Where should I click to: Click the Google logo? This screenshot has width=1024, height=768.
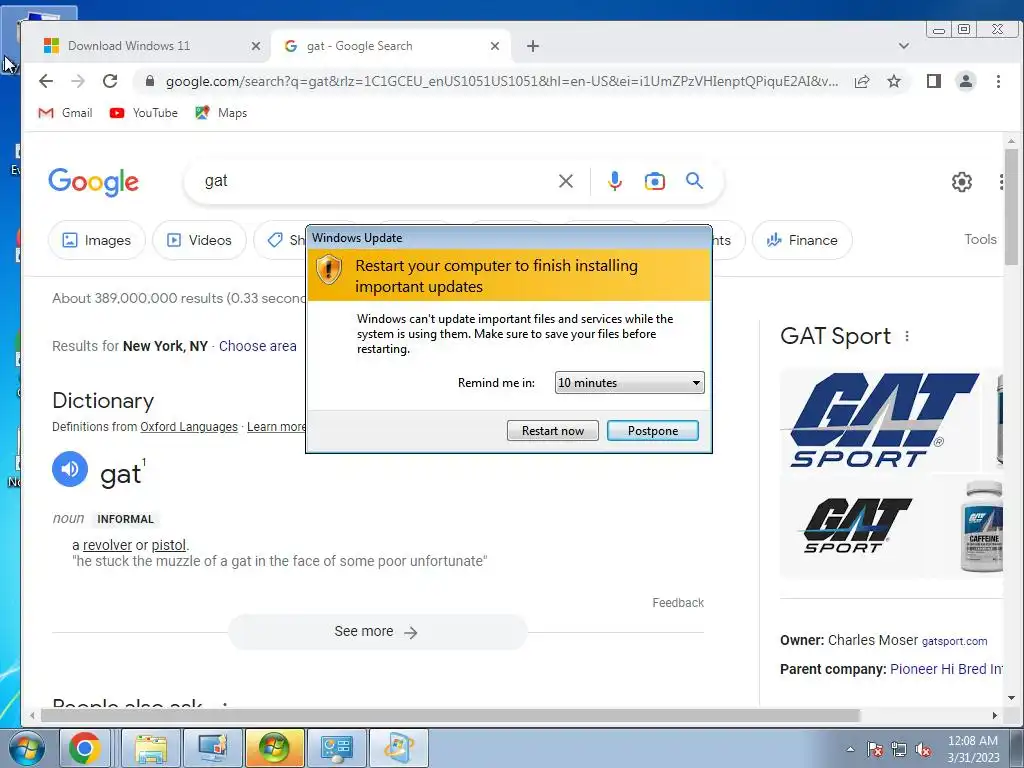coord(93,182)
